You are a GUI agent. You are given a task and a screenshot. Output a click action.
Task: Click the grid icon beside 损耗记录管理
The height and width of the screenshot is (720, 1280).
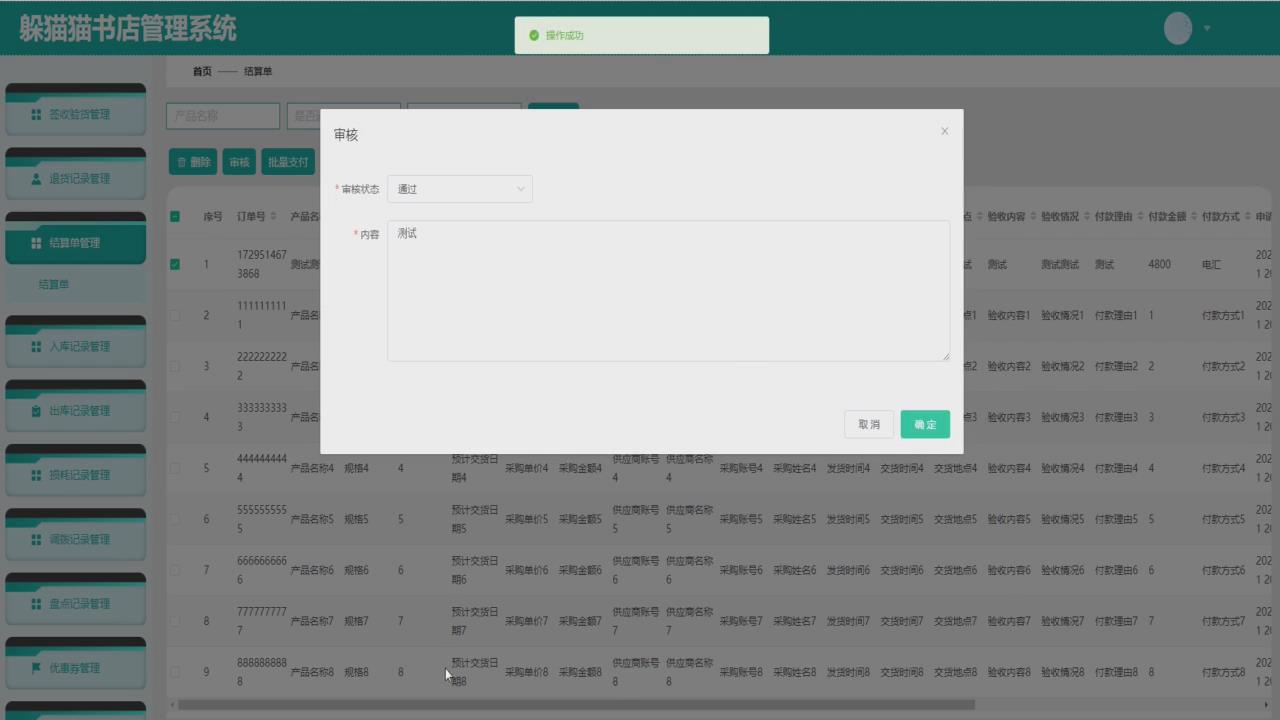(x=36, y=475)
